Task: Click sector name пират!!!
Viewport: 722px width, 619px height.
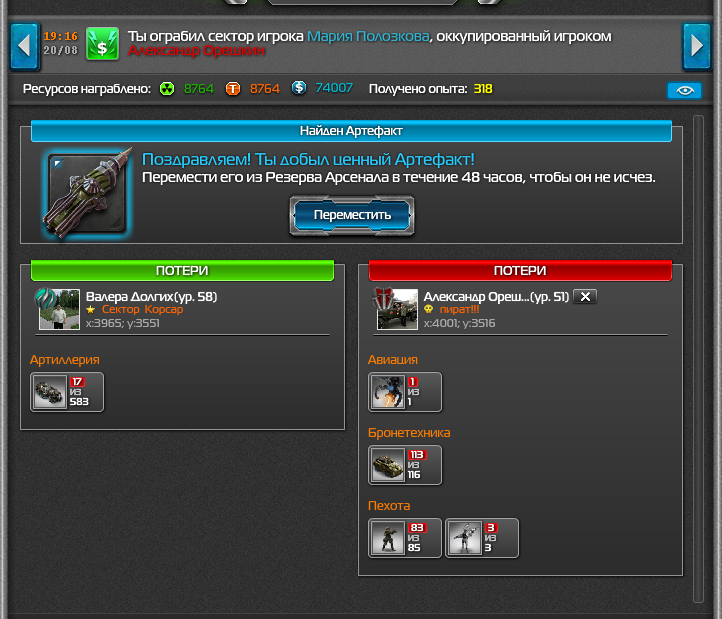Action: click(x=459, y=310)
